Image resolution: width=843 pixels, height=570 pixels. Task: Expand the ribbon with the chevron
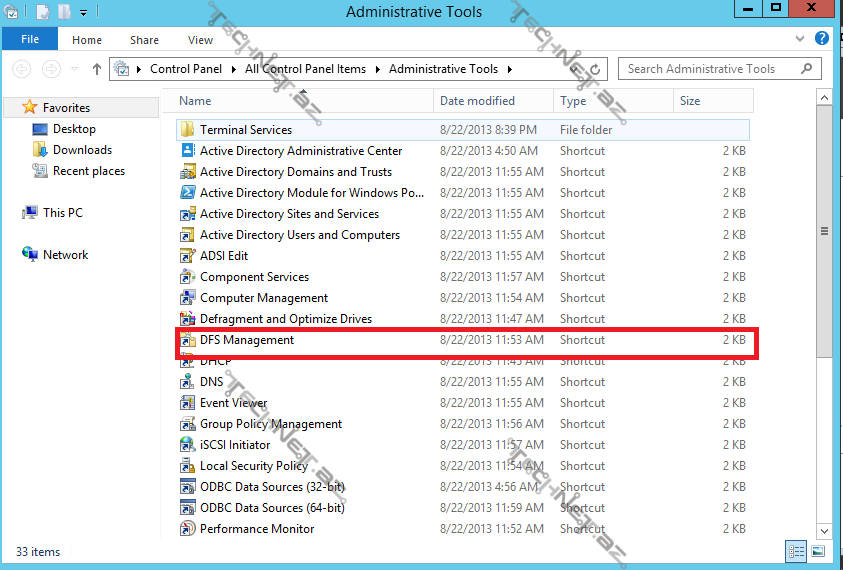pyautogui.click(x=800, y=39)
